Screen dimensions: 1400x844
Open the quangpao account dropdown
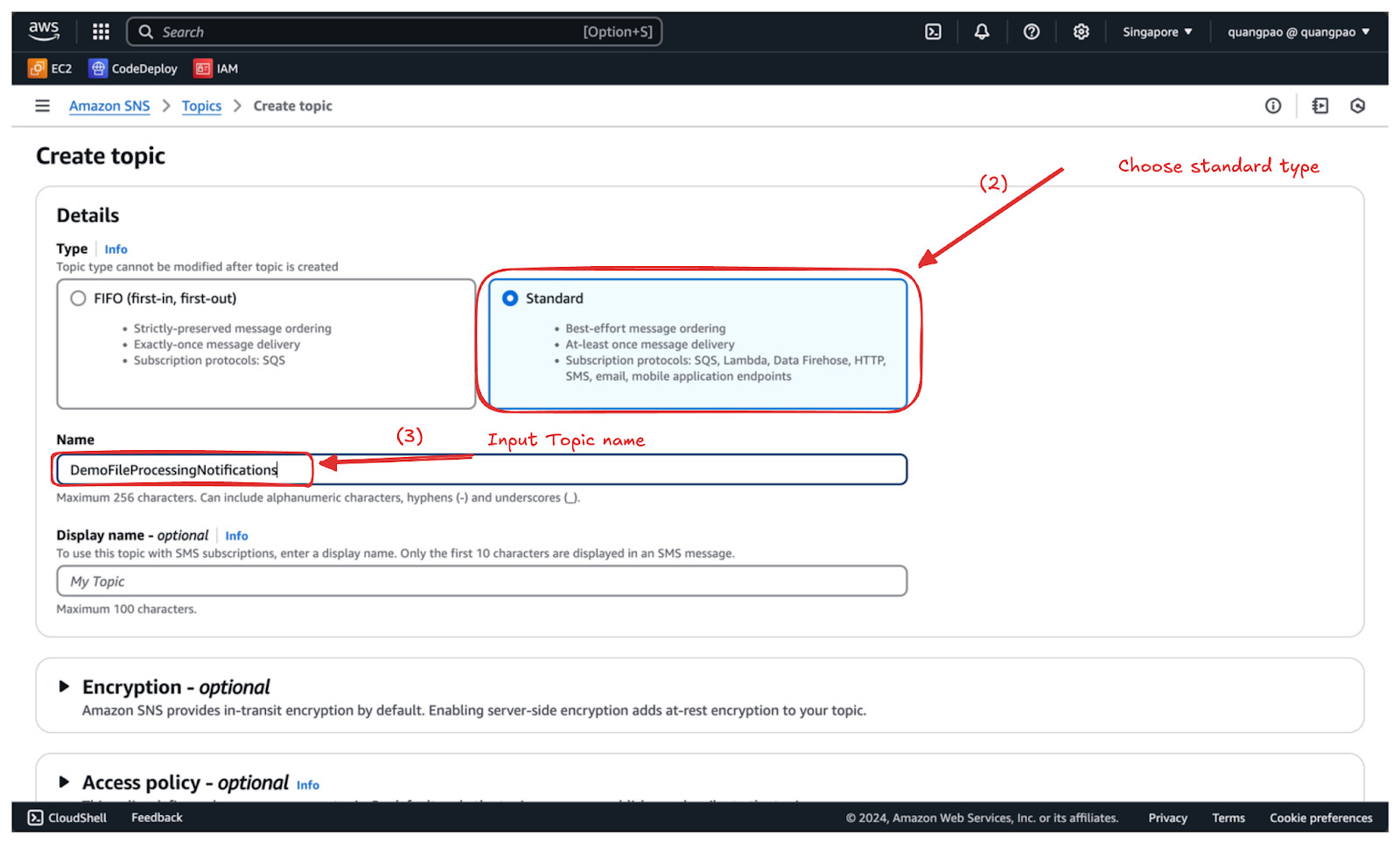[x=1298, y=32]
